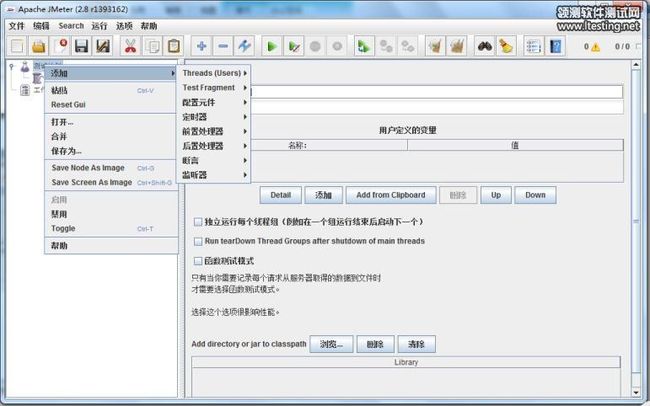The width and height of the screenshot is (650, 406).
Task: Expand the 后置处理器 submenu
Action: coord(214,146)
